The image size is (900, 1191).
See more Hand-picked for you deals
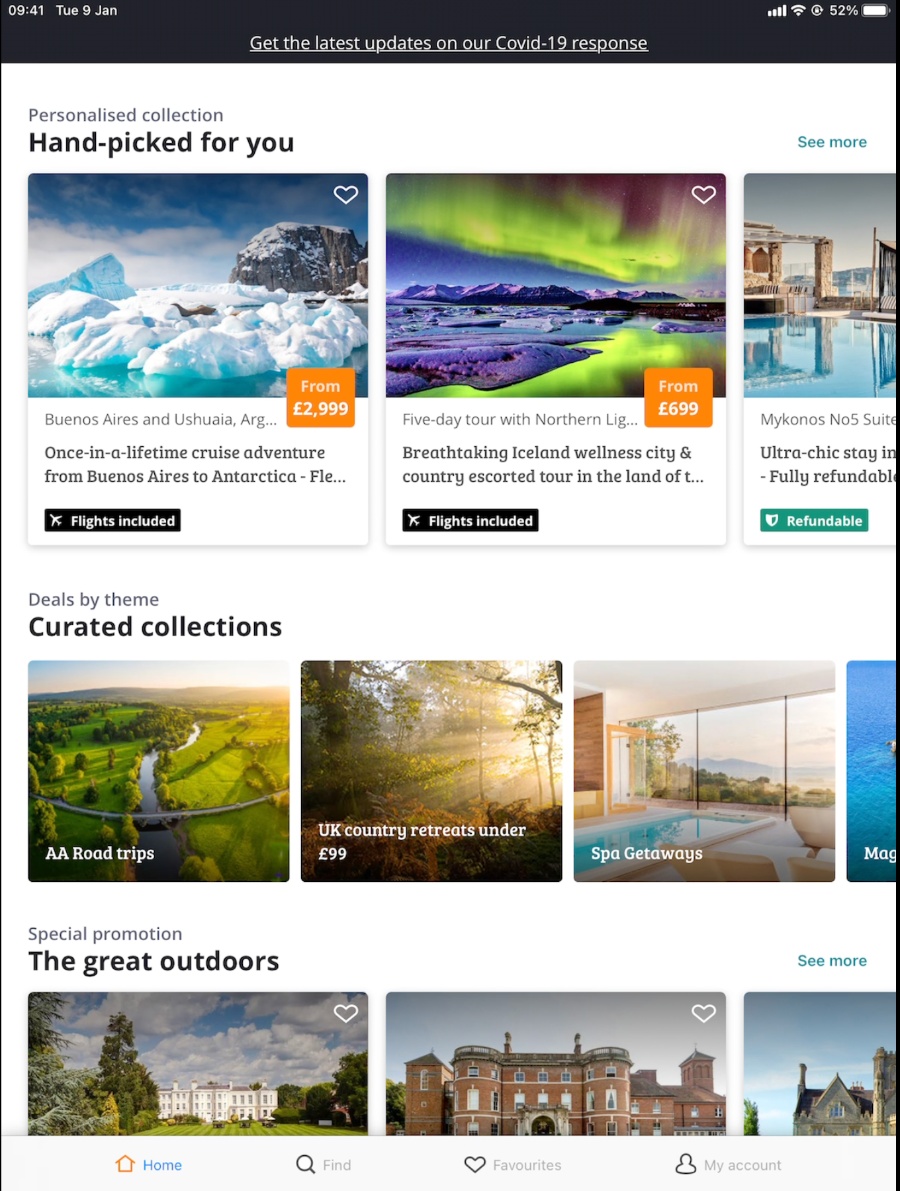click(x=832, y=142)
